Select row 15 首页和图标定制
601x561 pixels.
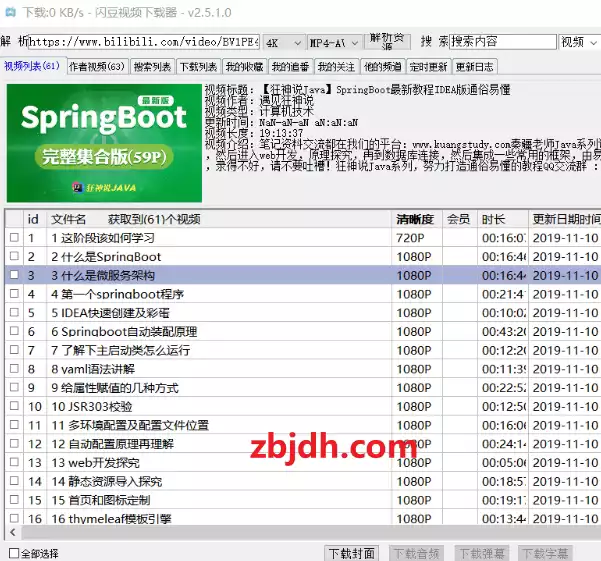(x=303, y=500)
